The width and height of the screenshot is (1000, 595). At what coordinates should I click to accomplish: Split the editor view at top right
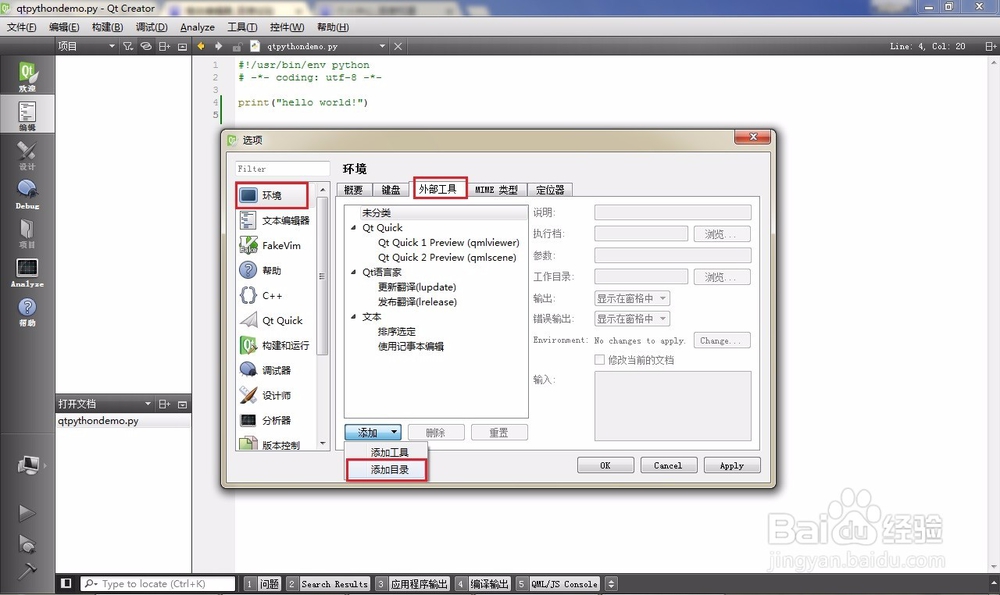click(x=990, y=46)
